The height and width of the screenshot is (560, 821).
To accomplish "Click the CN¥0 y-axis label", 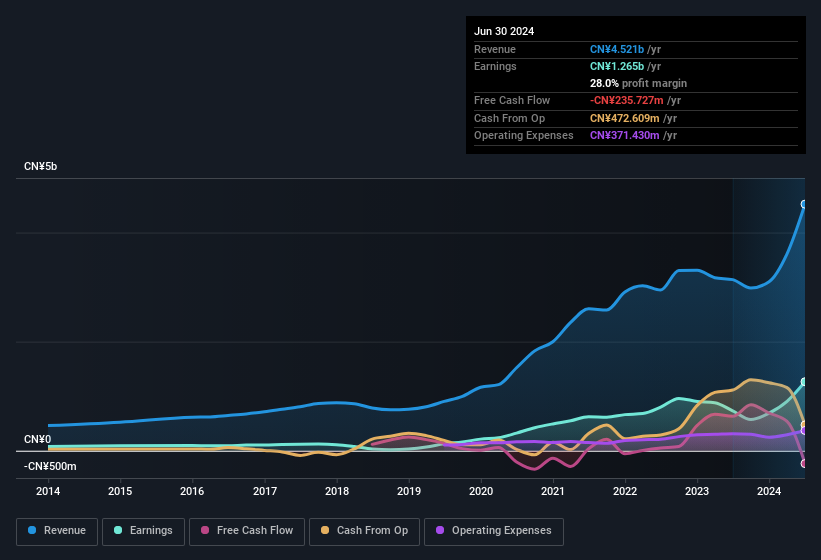I will pyautogui.click(x=38, y=439).
